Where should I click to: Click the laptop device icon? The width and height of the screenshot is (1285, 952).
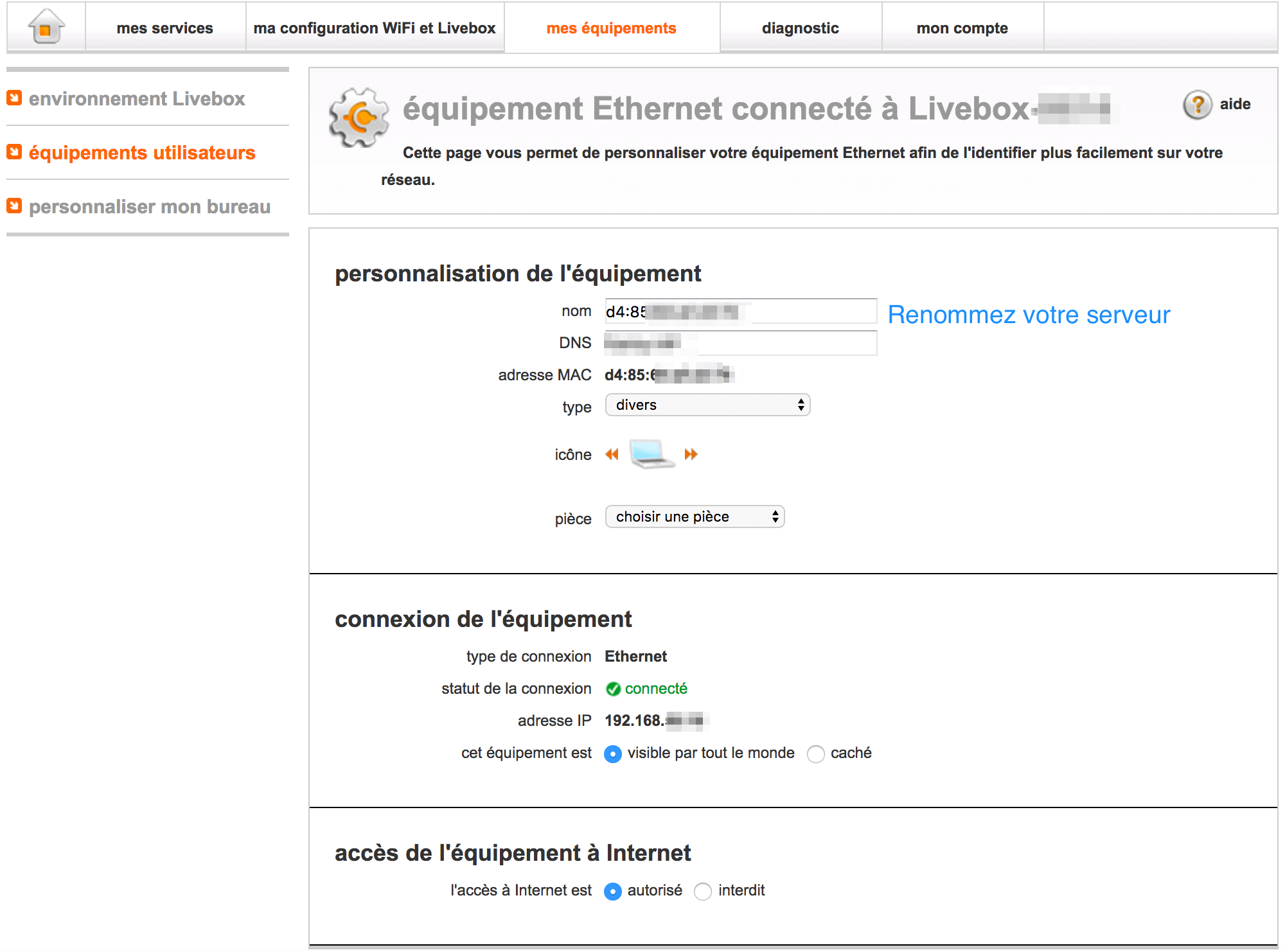pyautogui.click(x=651, y=454)
